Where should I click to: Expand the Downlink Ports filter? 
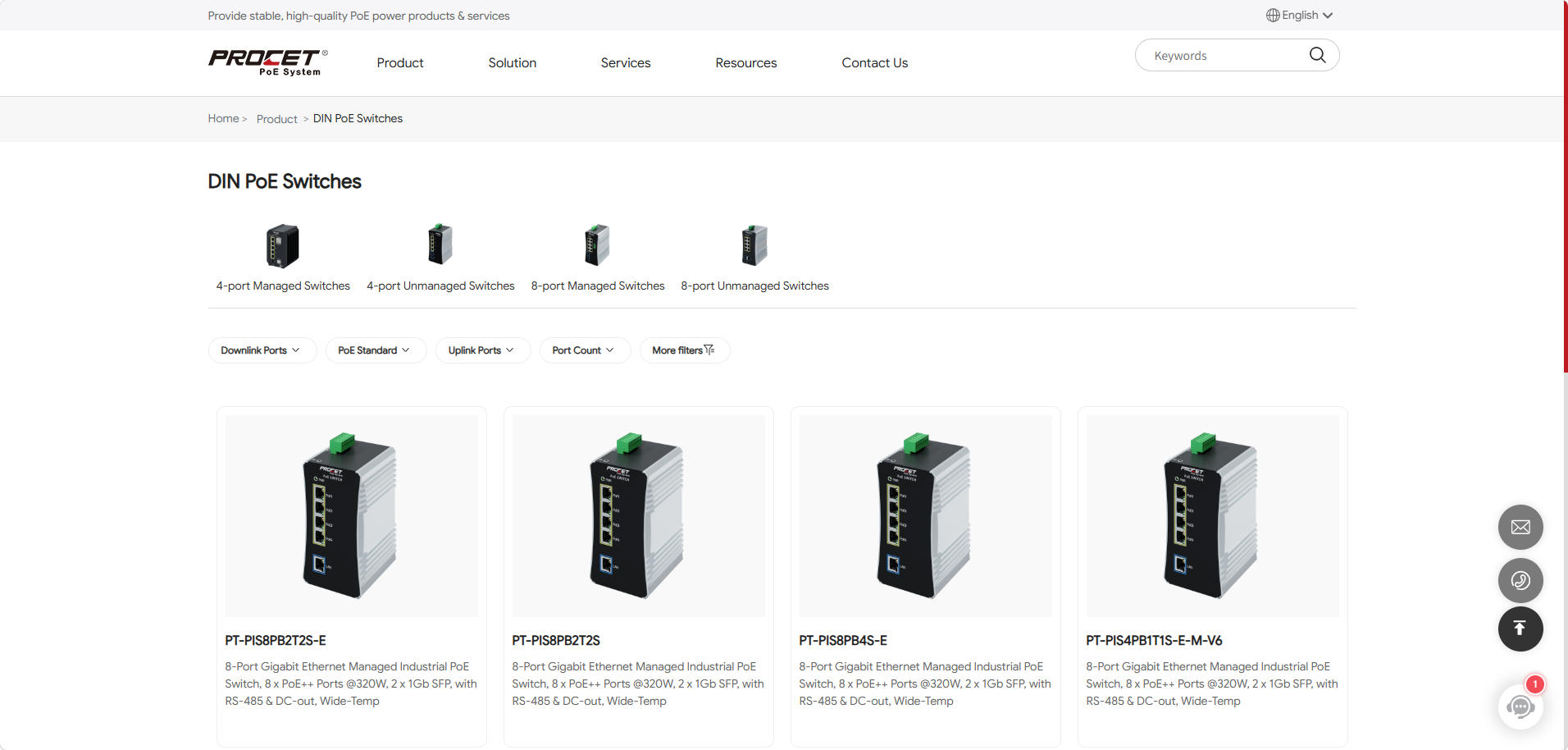tap(262, 350)
